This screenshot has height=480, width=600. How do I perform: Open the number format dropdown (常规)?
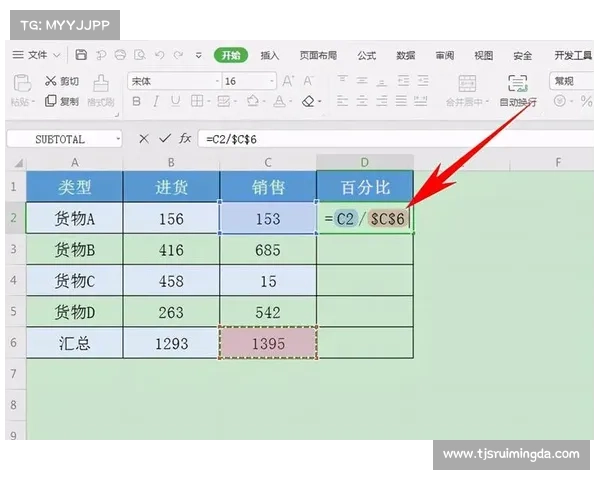pos(572,81)
